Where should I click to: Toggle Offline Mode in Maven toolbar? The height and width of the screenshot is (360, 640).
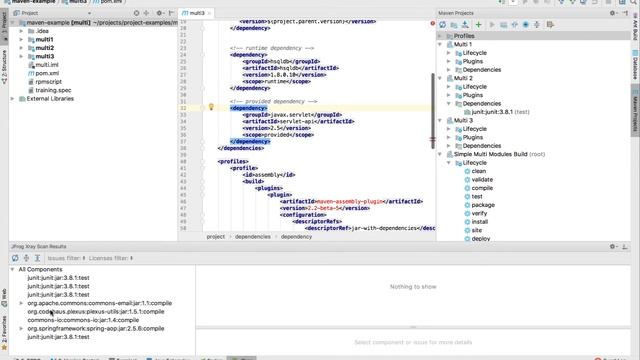pos(515,25)
